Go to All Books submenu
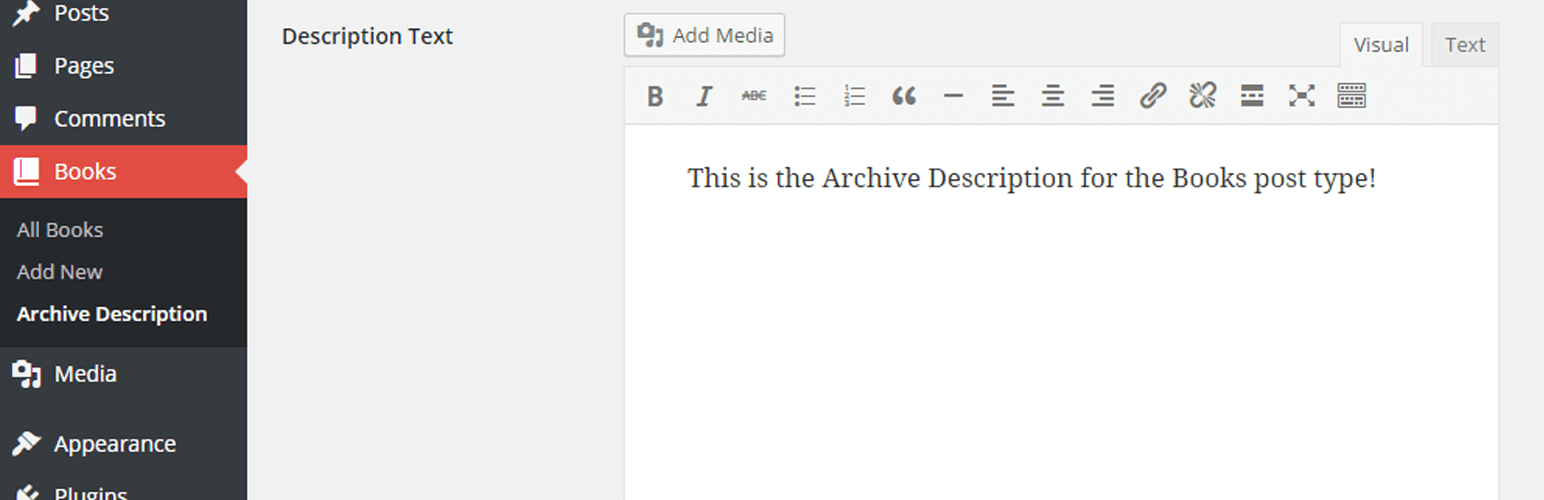Image resolution: width=1544 pixels, height=500 pixels. 60,230
